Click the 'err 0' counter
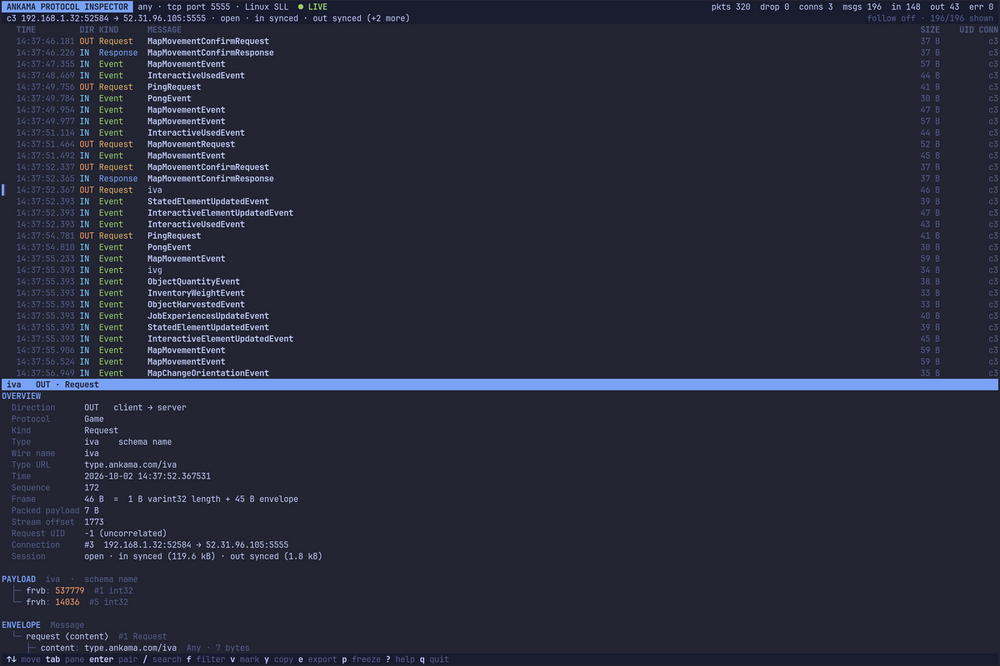 [982, 7]
